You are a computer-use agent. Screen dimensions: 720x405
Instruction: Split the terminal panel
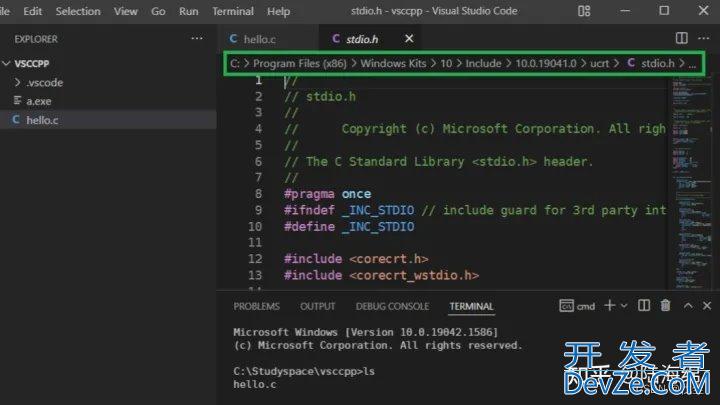644,305
